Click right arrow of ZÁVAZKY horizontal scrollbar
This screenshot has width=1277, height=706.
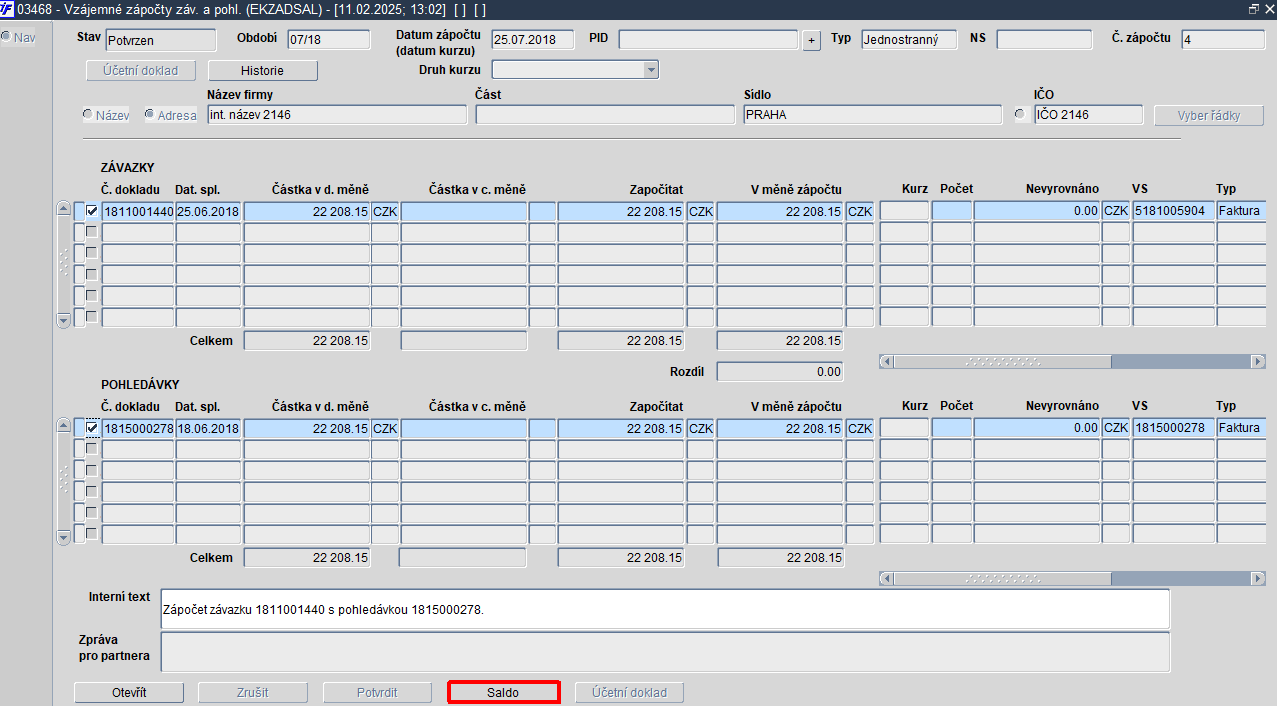pos(1258,361)
